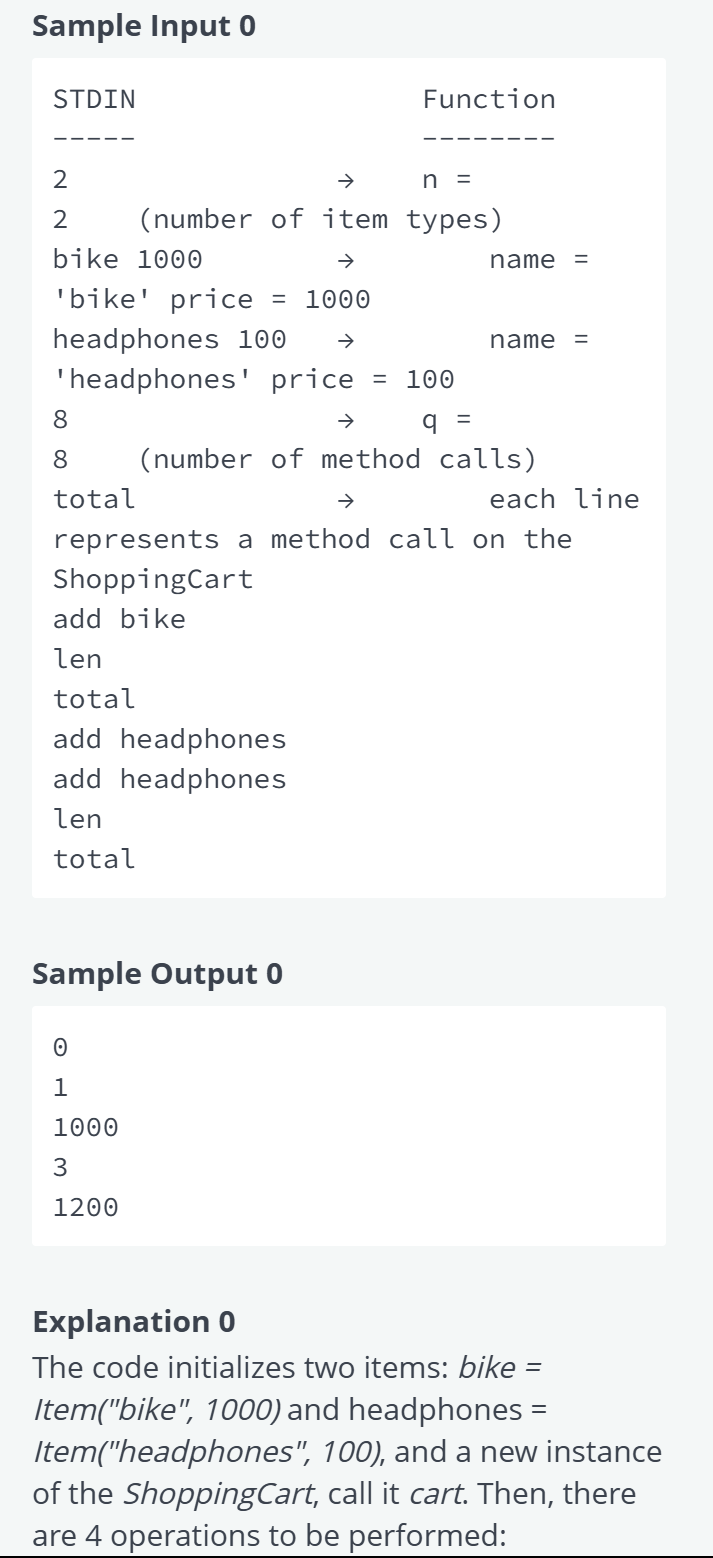Click the 'headphones 100' input line
The width and height of the screenshot is (713, 1558).
(170, 339)
